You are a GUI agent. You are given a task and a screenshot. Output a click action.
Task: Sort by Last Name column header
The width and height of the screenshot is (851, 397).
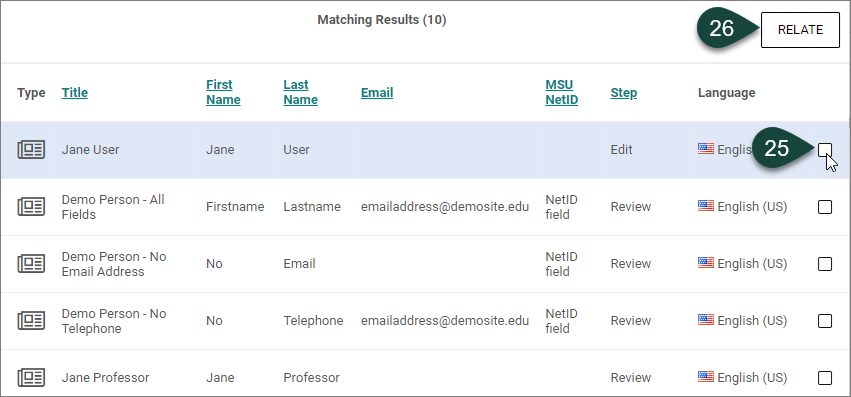pos(300,92)
